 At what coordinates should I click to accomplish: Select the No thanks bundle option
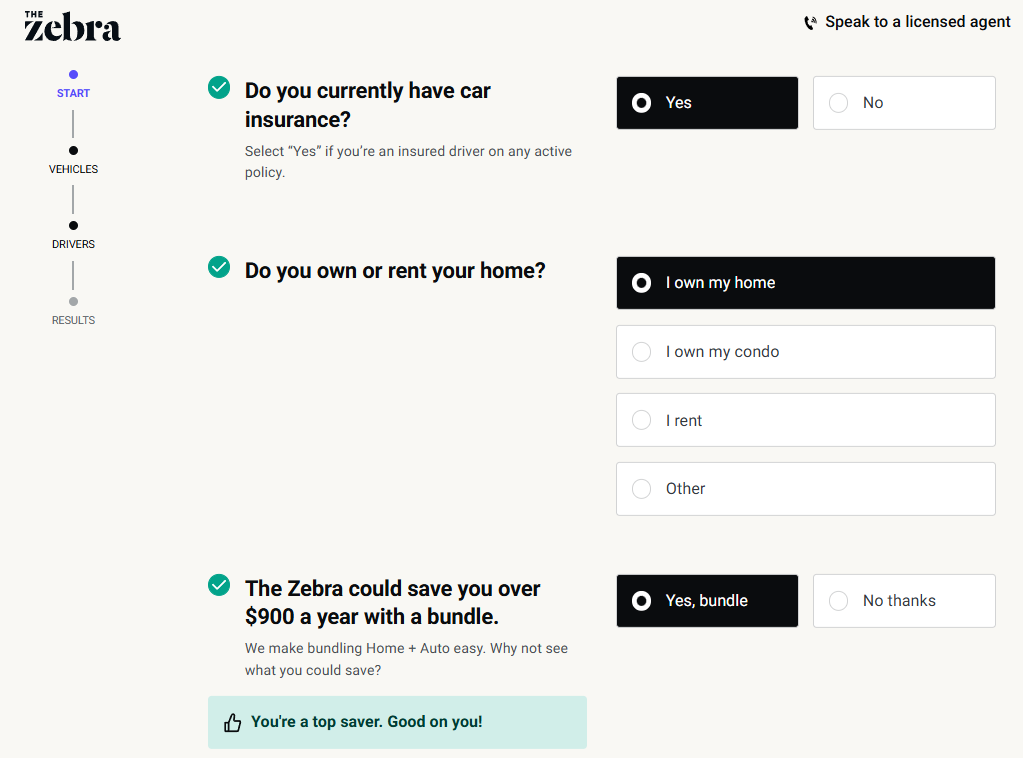(903, 601)
